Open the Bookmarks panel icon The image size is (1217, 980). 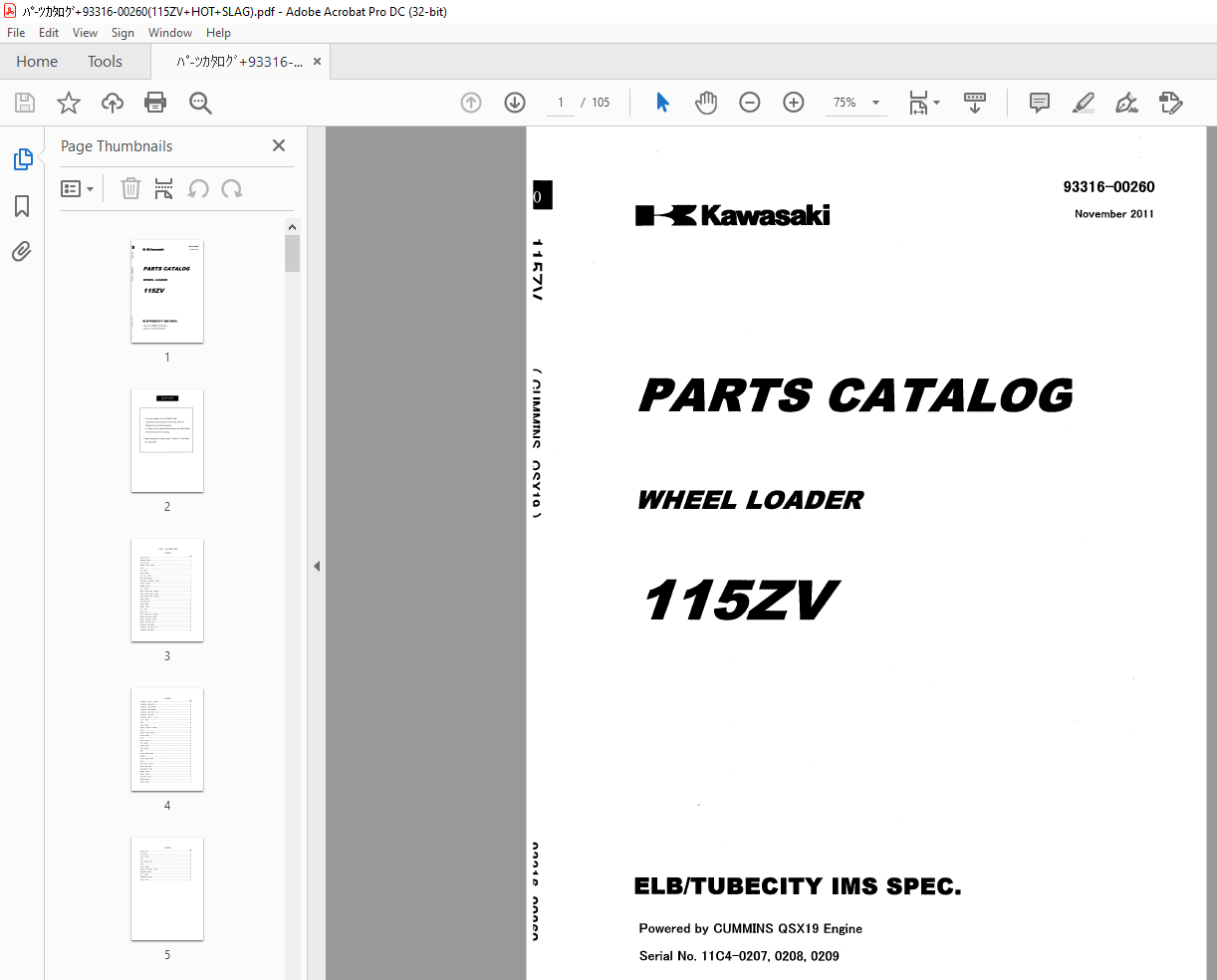22,206
